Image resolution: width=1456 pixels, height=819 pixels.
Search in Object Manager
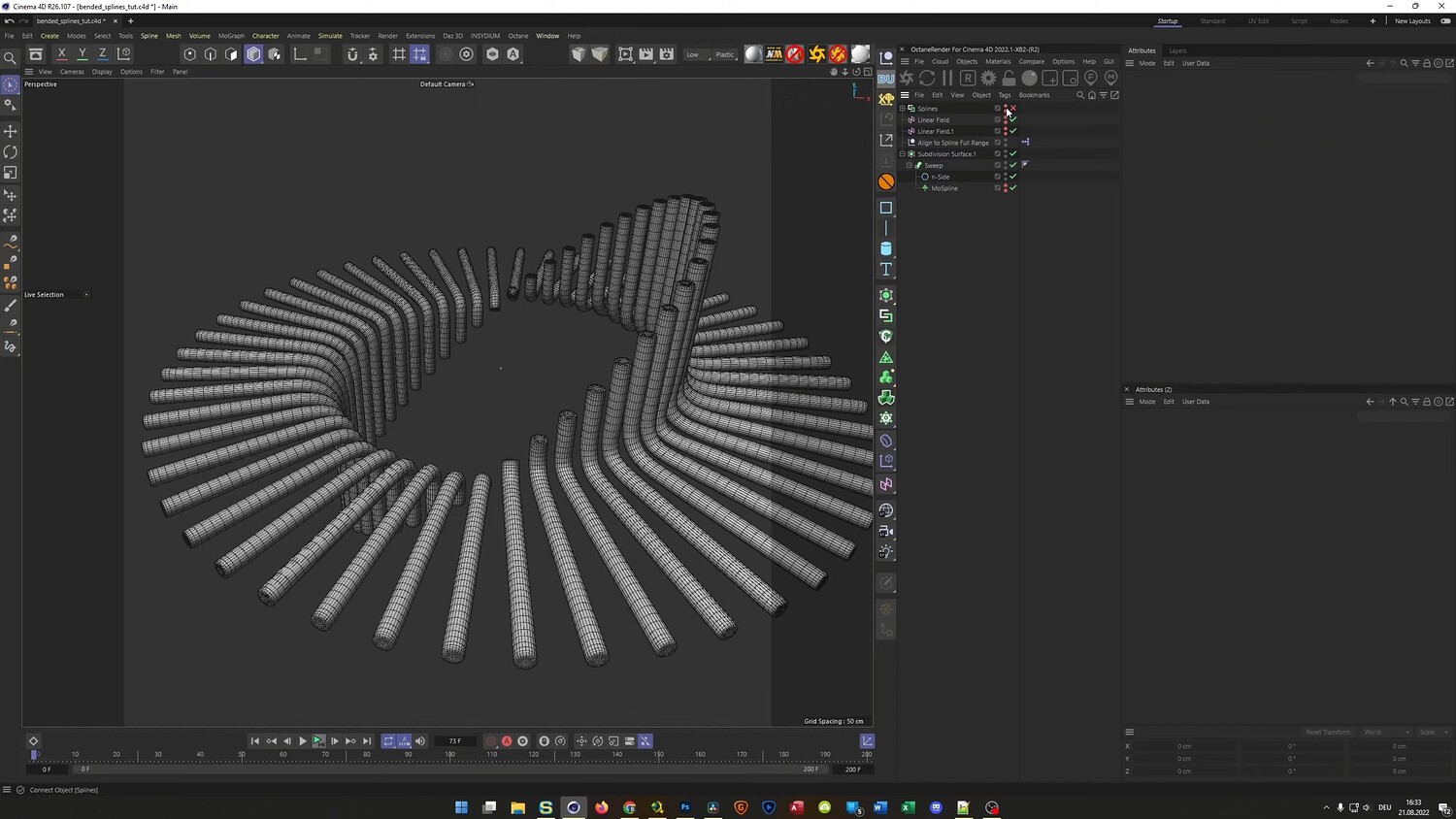1080,95
